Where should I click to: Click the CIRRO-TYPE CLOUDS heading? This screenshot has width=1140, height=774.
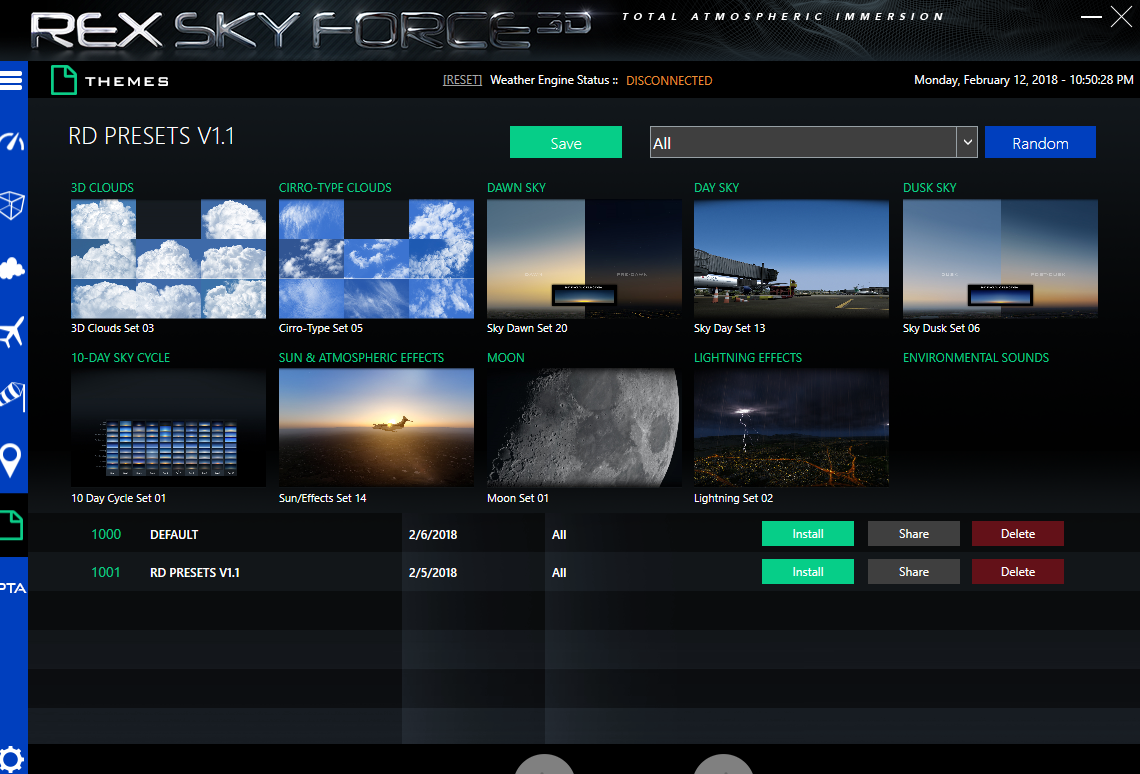(x=335, y=188)
